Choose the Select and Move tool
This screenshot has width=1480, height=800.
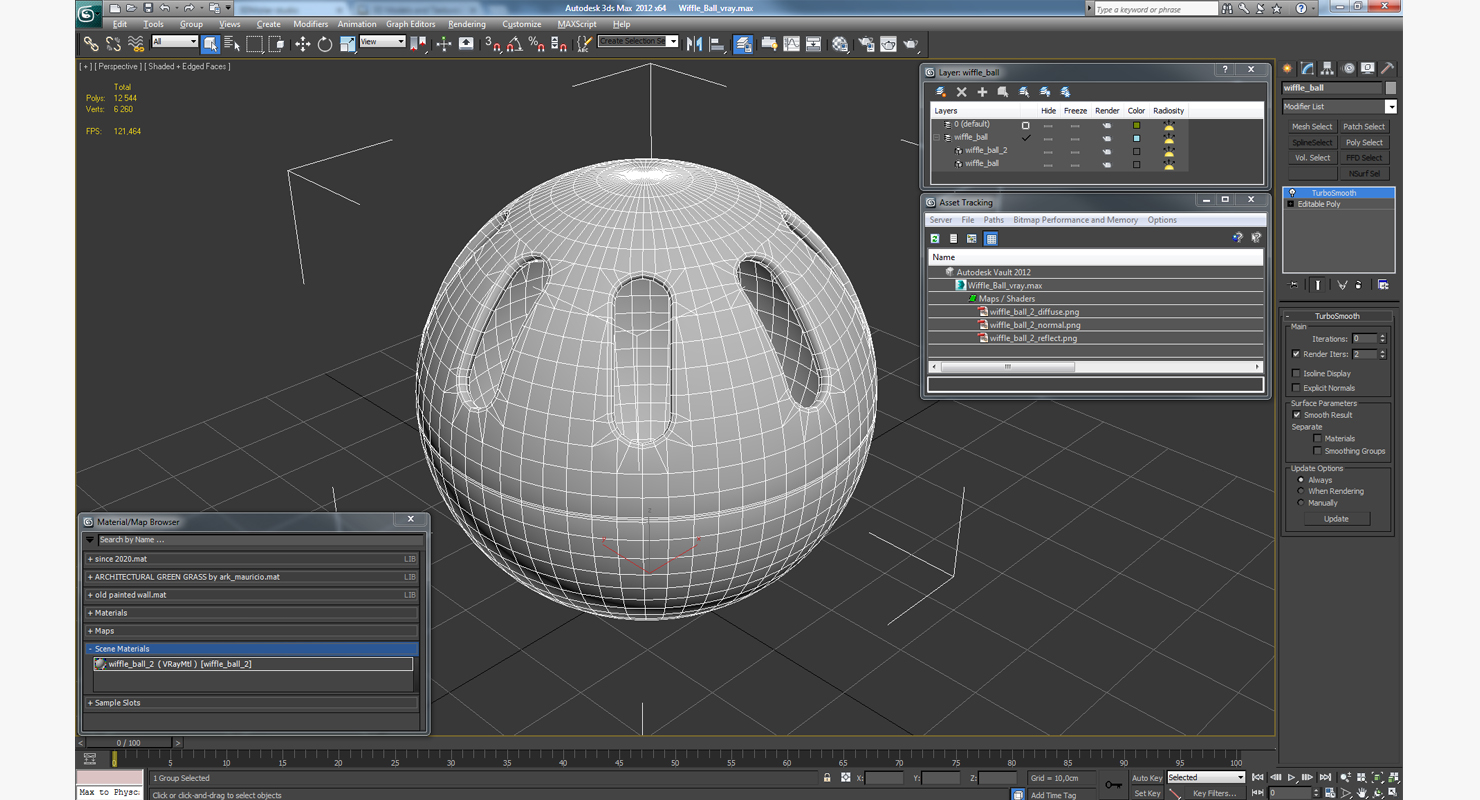click(302, 44)
